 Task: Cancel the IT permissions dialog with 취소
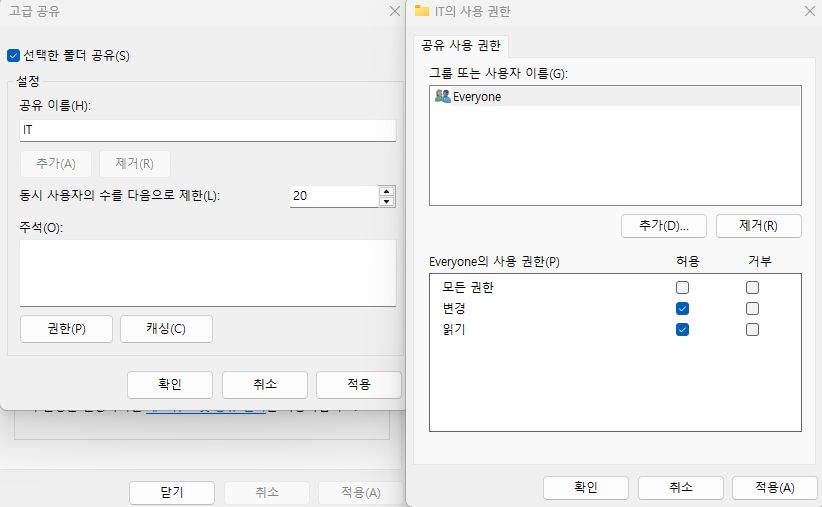pos(680,488)
